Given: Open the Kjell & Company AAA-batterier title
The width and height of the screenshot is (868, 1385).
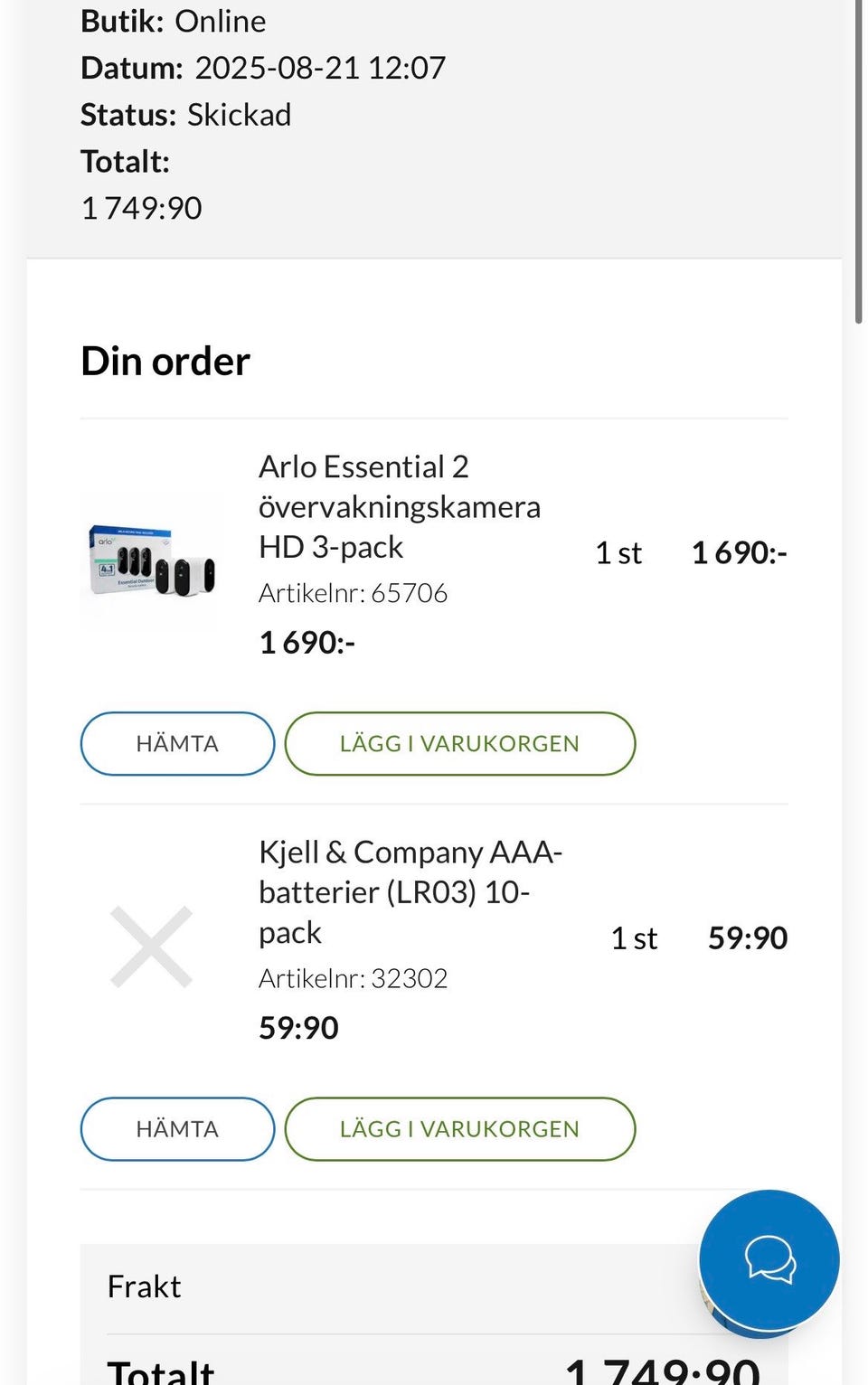Looking at the screenshot, I should (410, 891).
